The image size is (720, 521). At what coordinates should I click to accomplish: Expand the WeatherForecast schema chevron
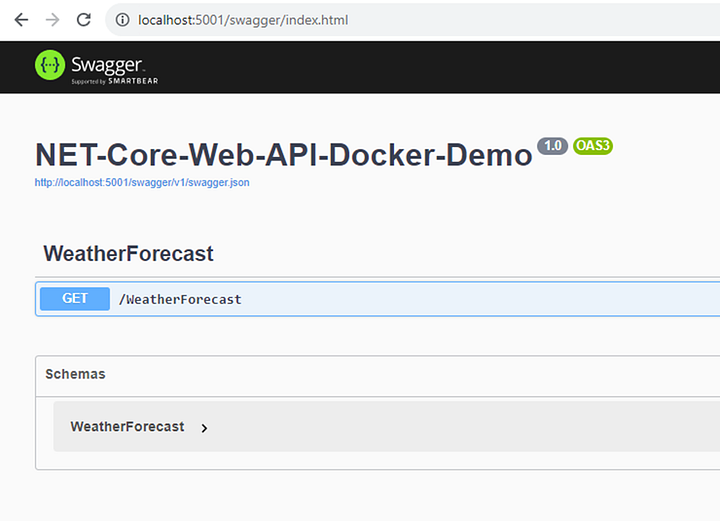(204, 428)
